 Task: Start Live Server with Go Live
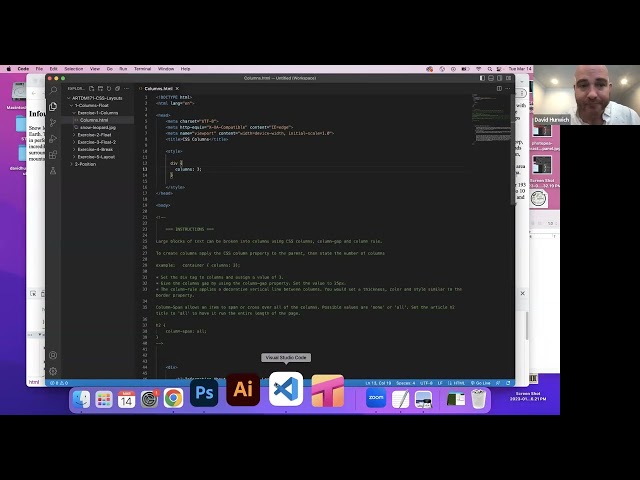click(480, 383)
